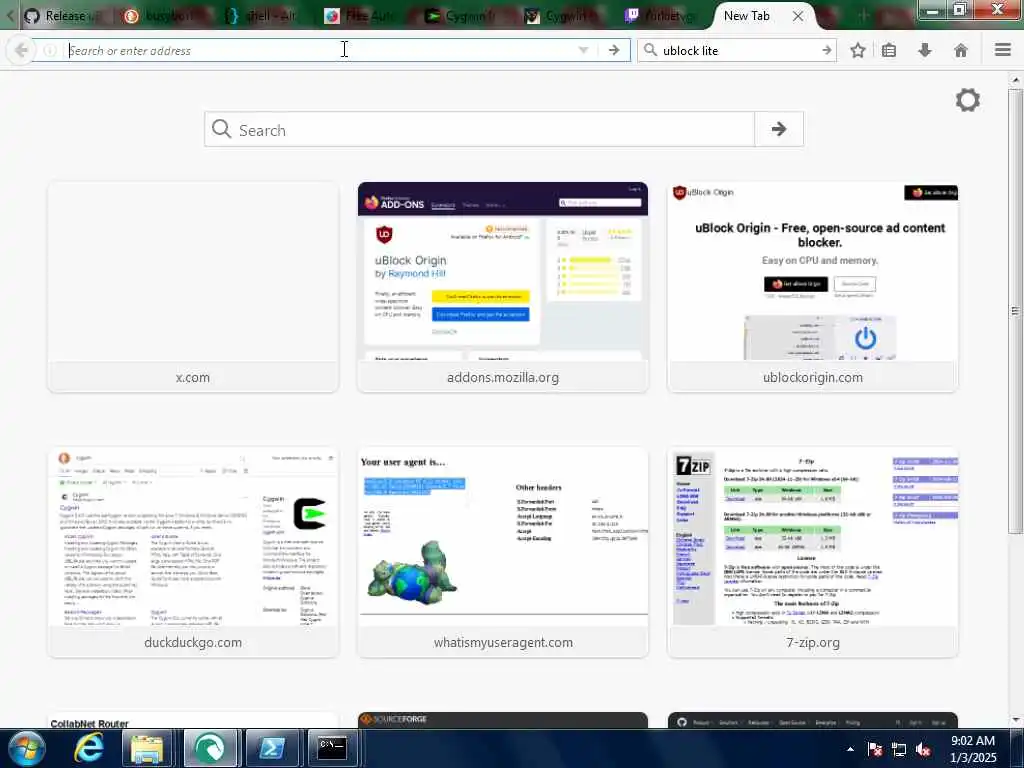Open the x.com tile
Screen dimensions: 1024x768
point(193,287)
